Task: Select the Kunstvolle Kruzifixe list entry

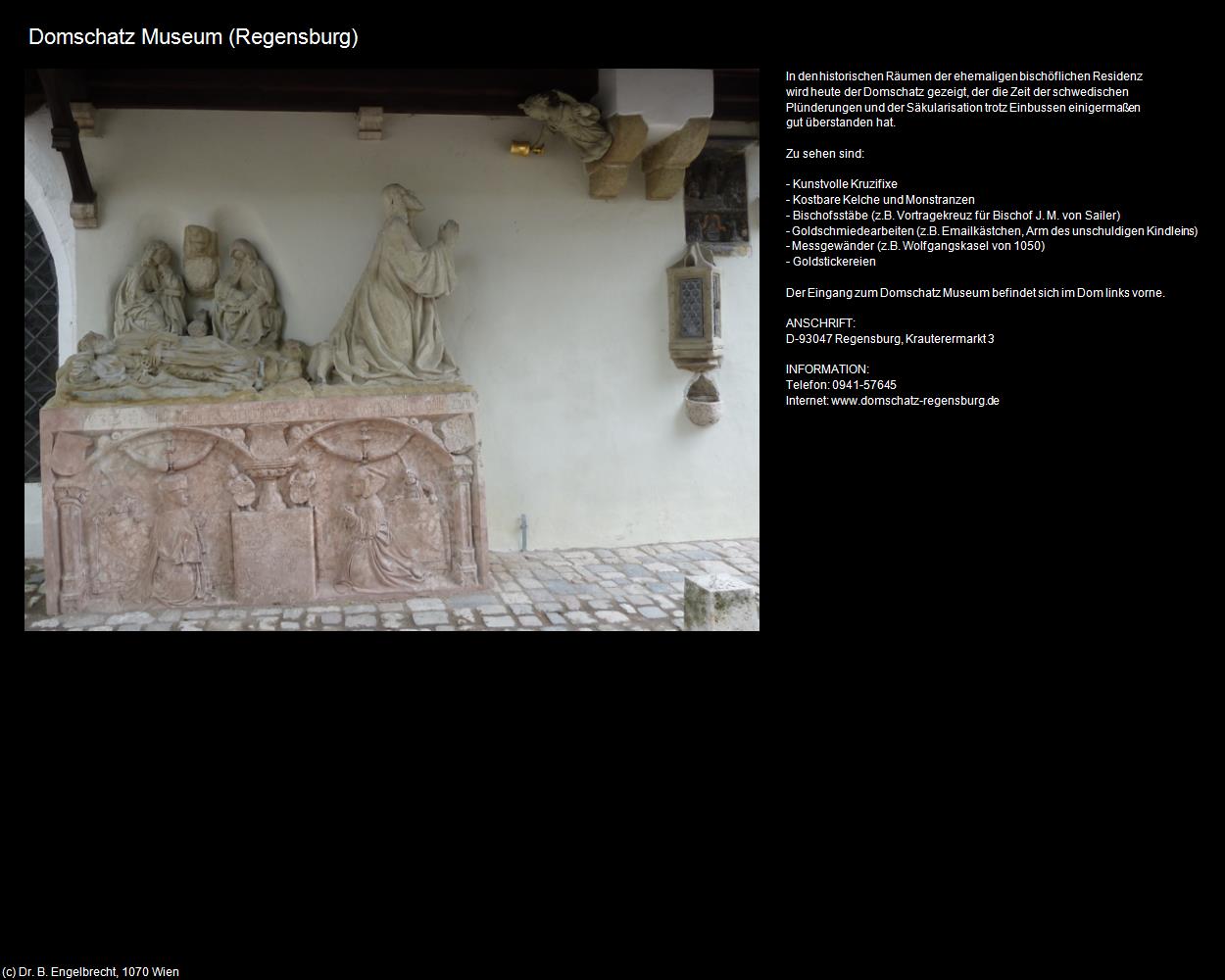Action: 842,184
